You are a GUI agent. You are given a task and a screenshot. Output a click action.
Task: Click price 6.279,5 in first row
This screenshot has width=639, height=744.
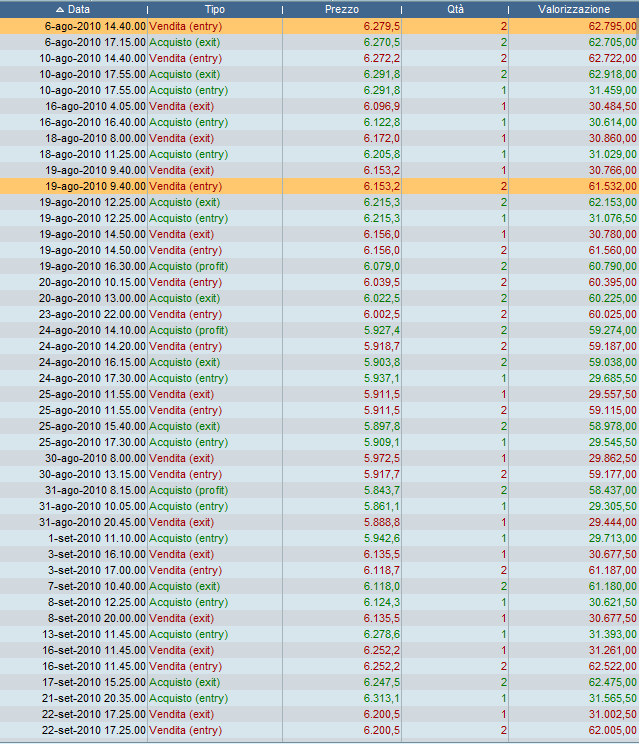[x=382, y=27]
